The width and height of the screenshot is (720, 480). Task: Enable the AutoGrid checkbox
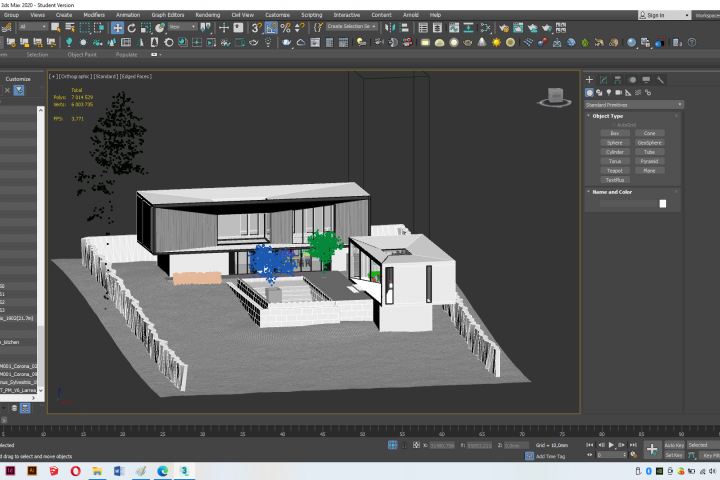[x=613, y=124]
